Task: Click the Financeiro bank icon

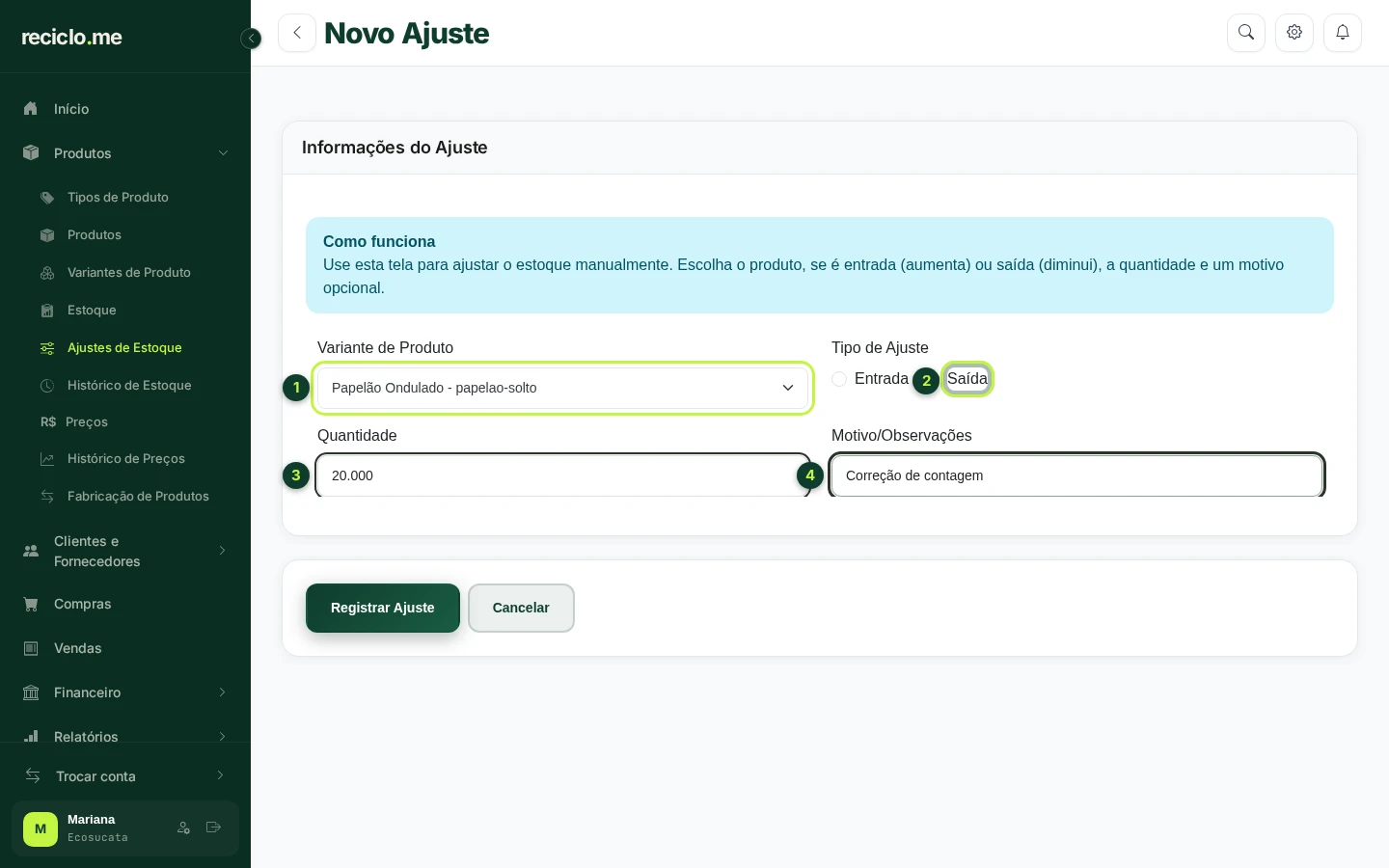Action: coord(31,693)
